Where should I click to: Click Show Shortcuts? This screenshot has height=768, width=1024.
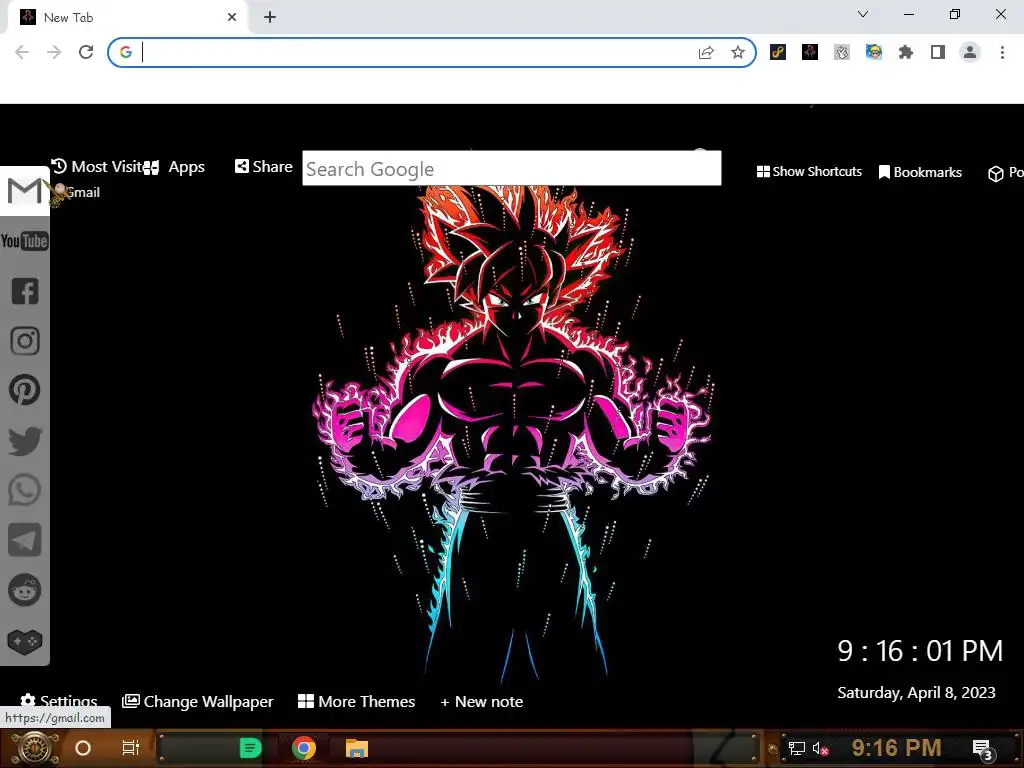[809, 172]
